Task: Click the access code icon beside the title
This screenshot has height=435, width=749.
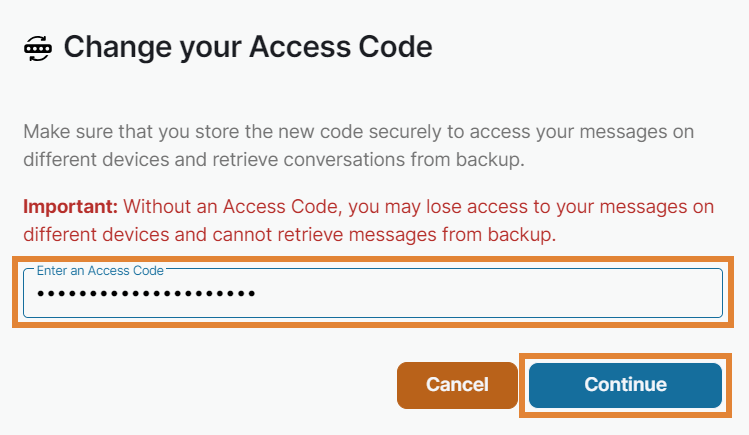Action: pyautogui.click(x=38, y=47)
